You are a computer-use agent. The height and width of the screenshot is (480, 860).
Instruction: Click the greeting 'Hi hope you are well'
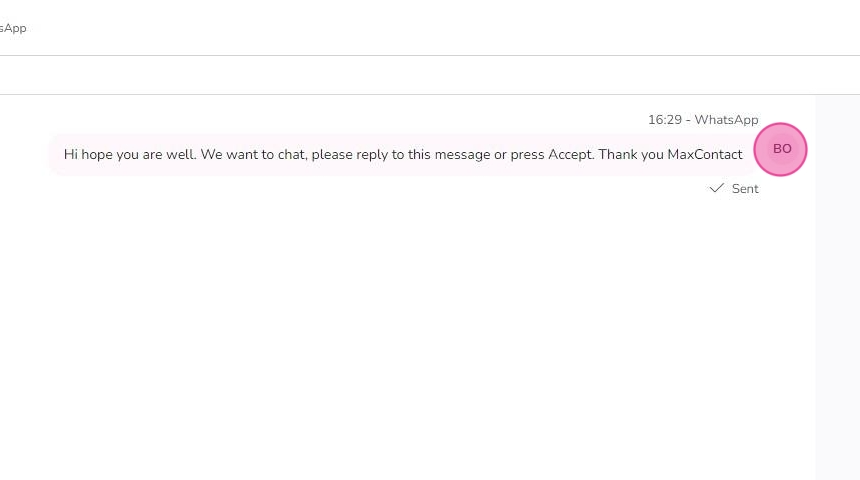pyautogui.click(x=129, y=155)
